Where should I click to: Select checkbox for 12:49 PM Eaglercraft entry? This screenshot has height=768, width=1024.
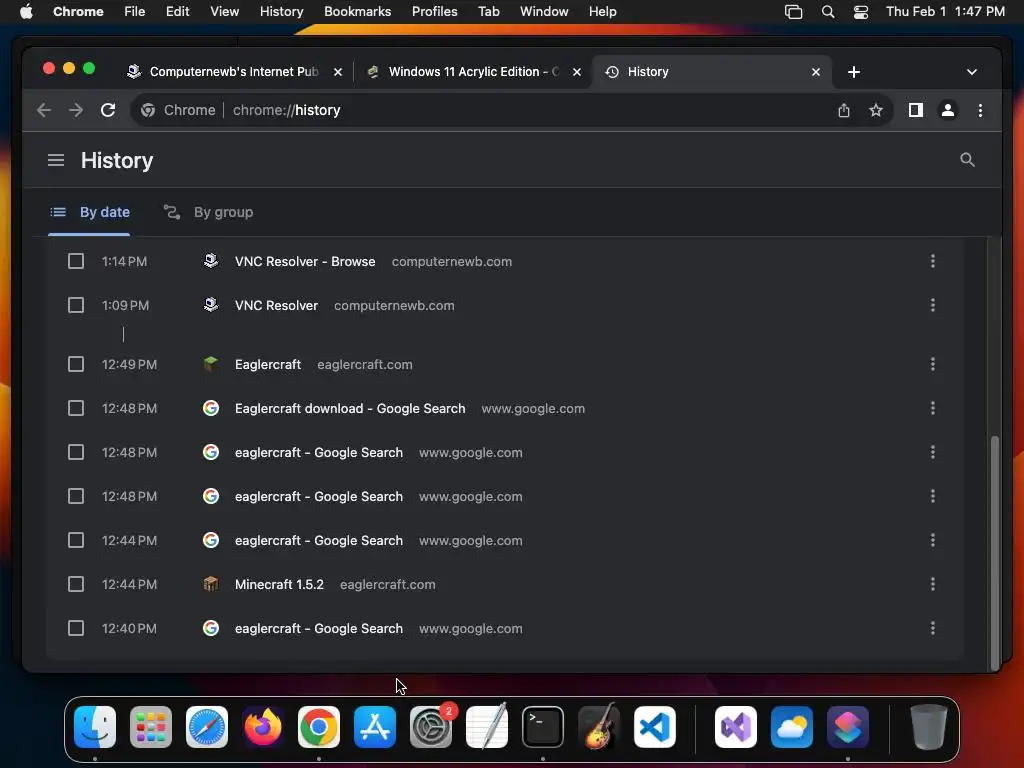point(76,364)
